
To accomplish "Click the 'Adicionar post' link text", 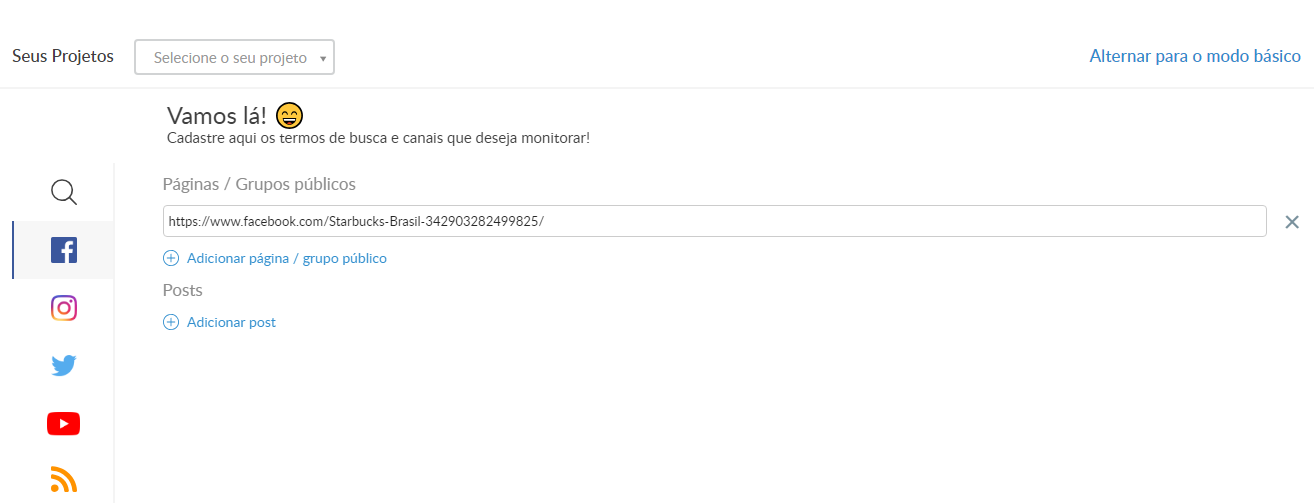I will [231, 322].
